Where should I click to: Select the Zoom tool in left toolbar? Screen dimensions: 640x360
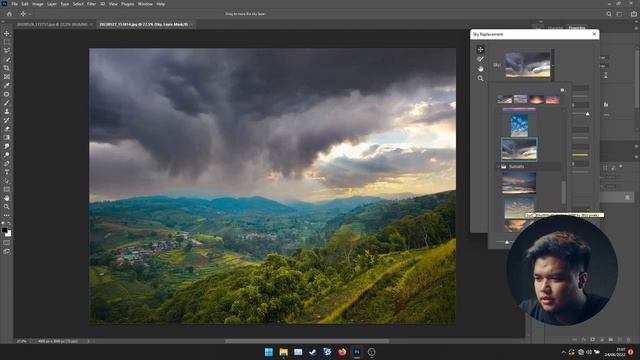[7, 207]
